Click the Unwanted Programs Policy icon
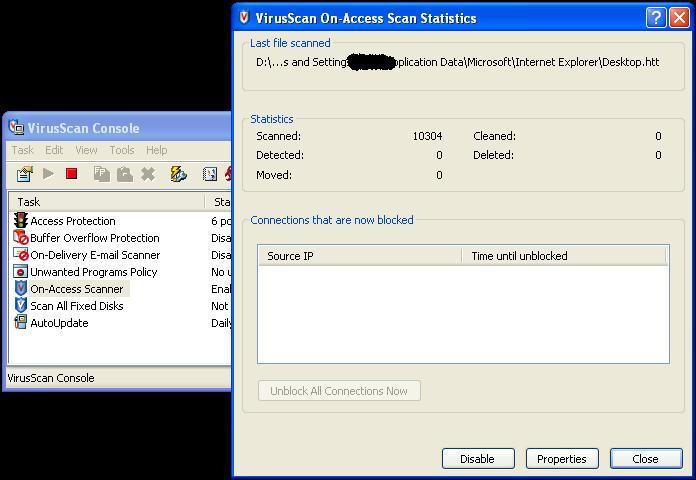The width and height of the screenshot is (696, 480). pos(20,271)
